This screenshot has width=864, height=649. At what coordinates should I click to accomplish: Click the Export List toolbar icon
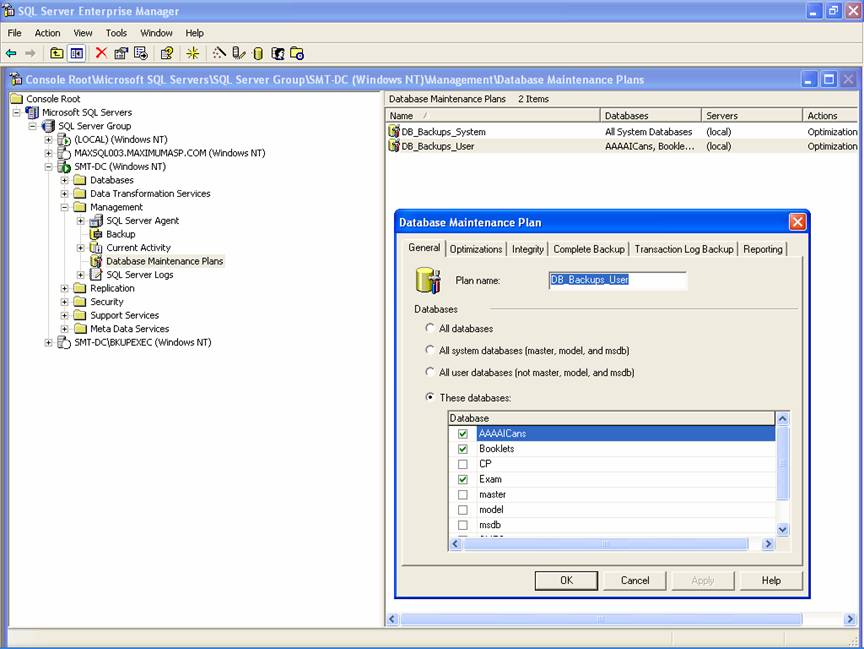click(x=141, y=53)
